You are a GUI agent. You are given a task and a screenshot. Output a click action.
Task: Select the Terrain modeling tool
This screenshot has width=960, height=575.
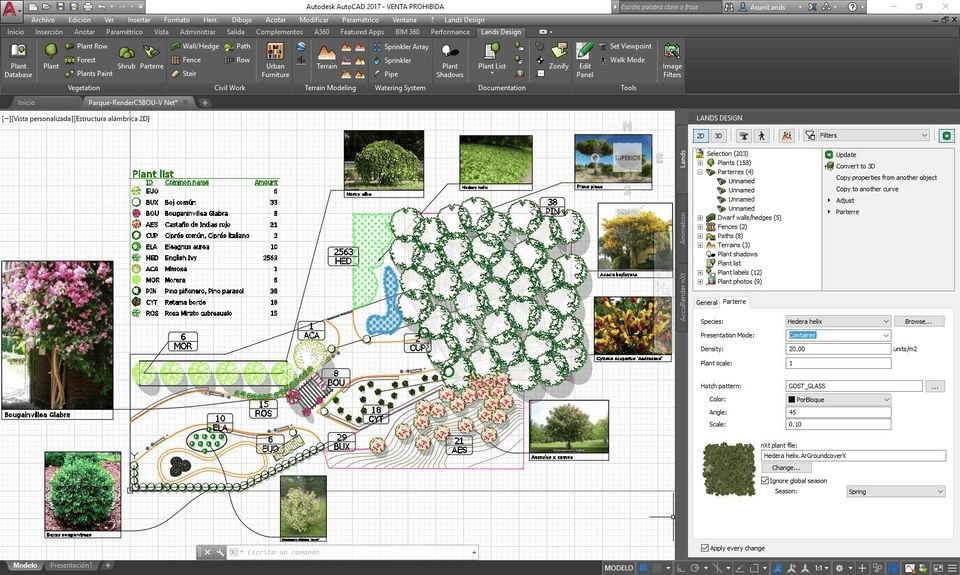pyautogui.click(x=327, y=54)
